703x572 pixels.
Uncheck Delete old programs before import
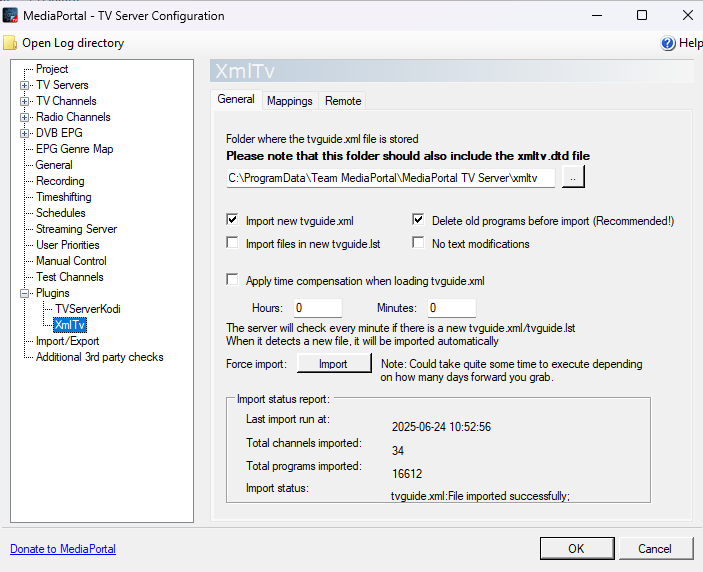click(x=419, y=221)
